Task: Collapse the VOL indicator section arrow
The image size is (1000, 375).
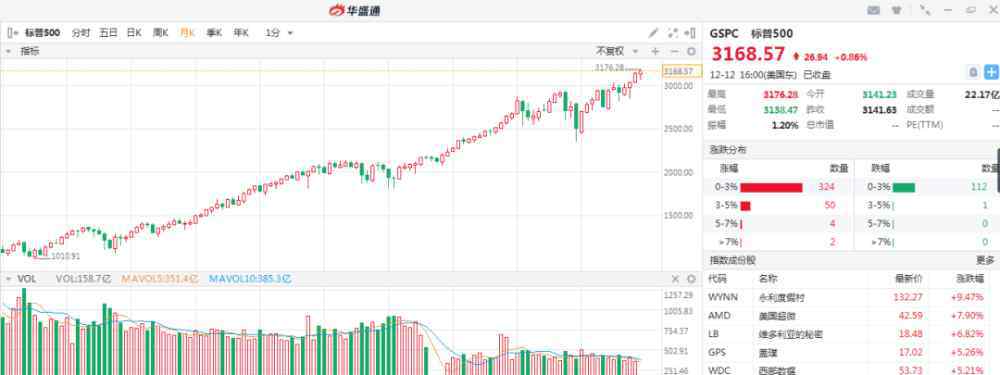Action: click(8, 279)
